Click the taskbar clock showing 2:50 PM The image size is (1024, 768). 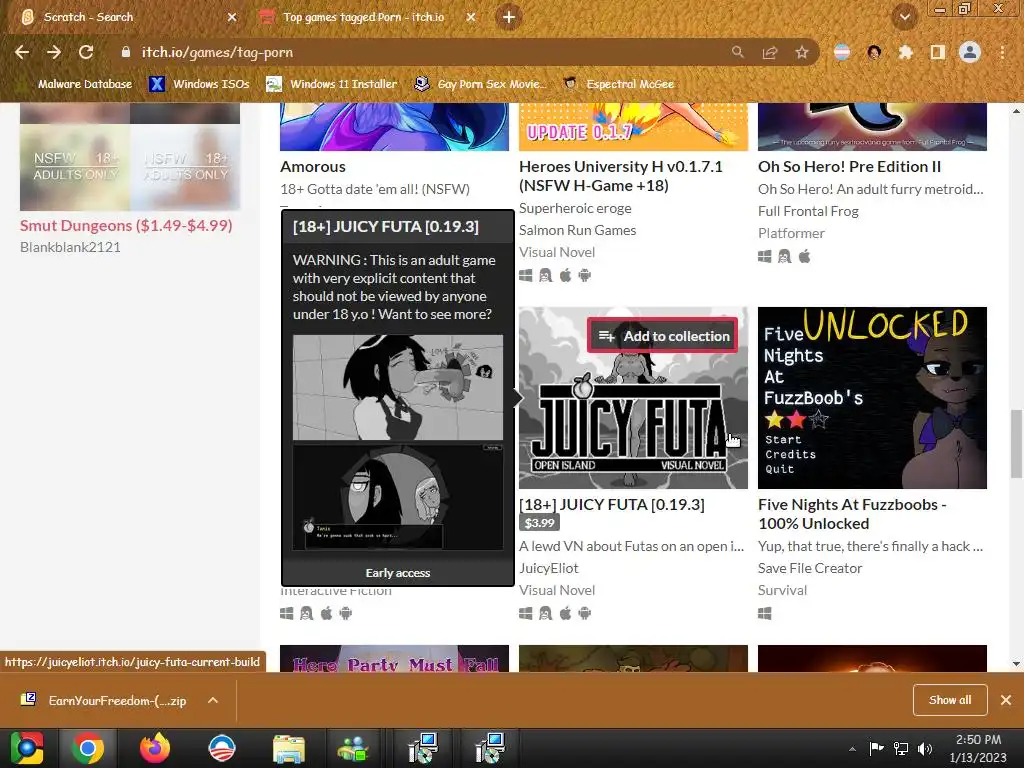point(978,748)
